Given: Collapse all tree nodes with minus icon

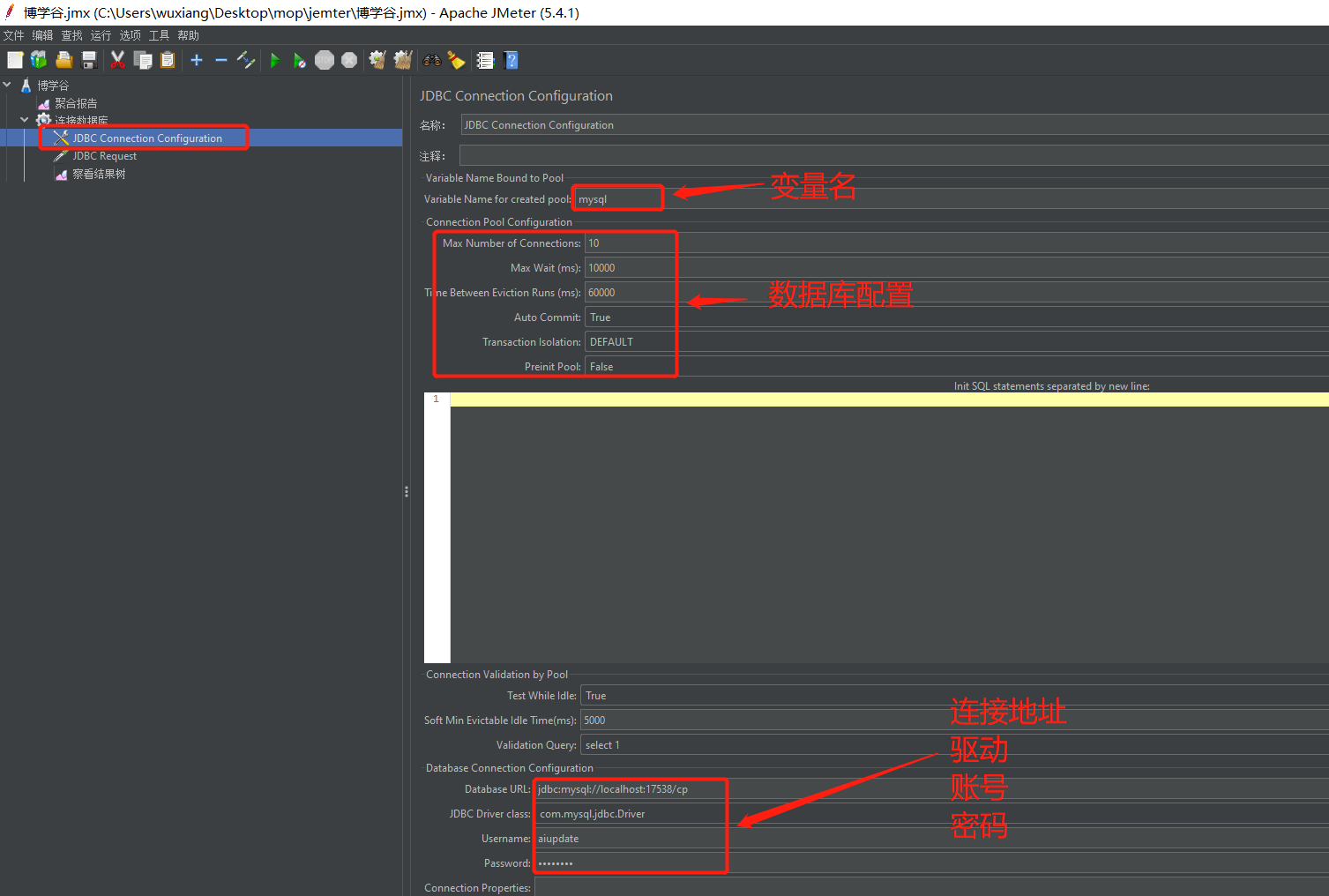Looking at the screenshot, I should point(221,60).
